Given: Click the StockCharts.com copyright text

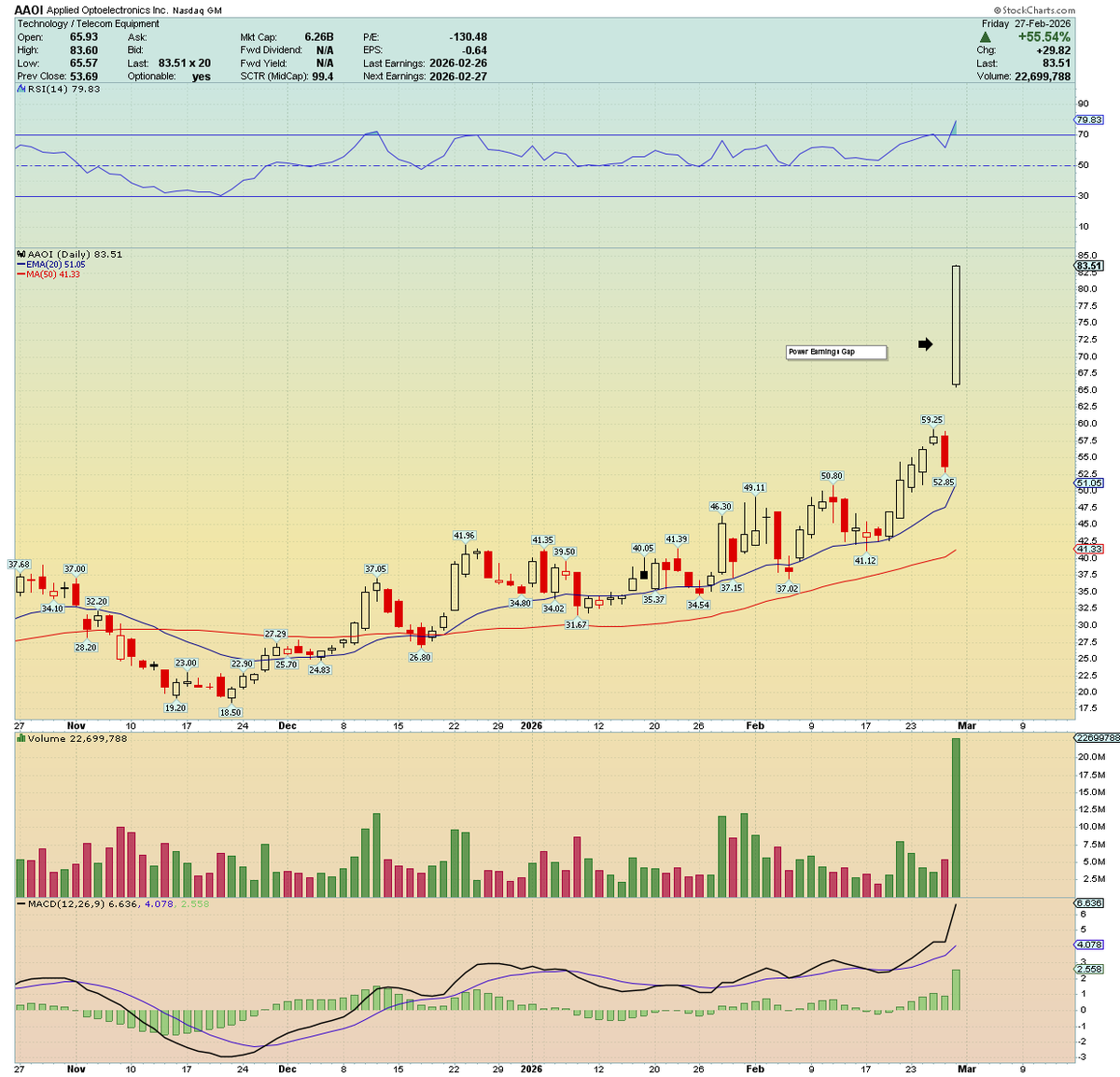Looking at the screenshot, I should [1035, 10].
